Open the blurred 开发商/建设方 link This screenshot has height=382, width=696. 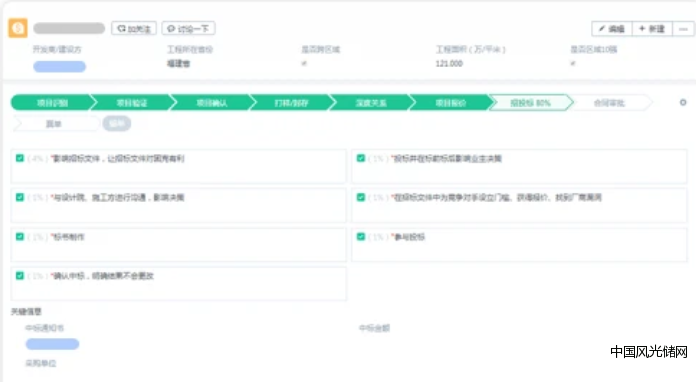pyautogui.click(x=59, y=67)
